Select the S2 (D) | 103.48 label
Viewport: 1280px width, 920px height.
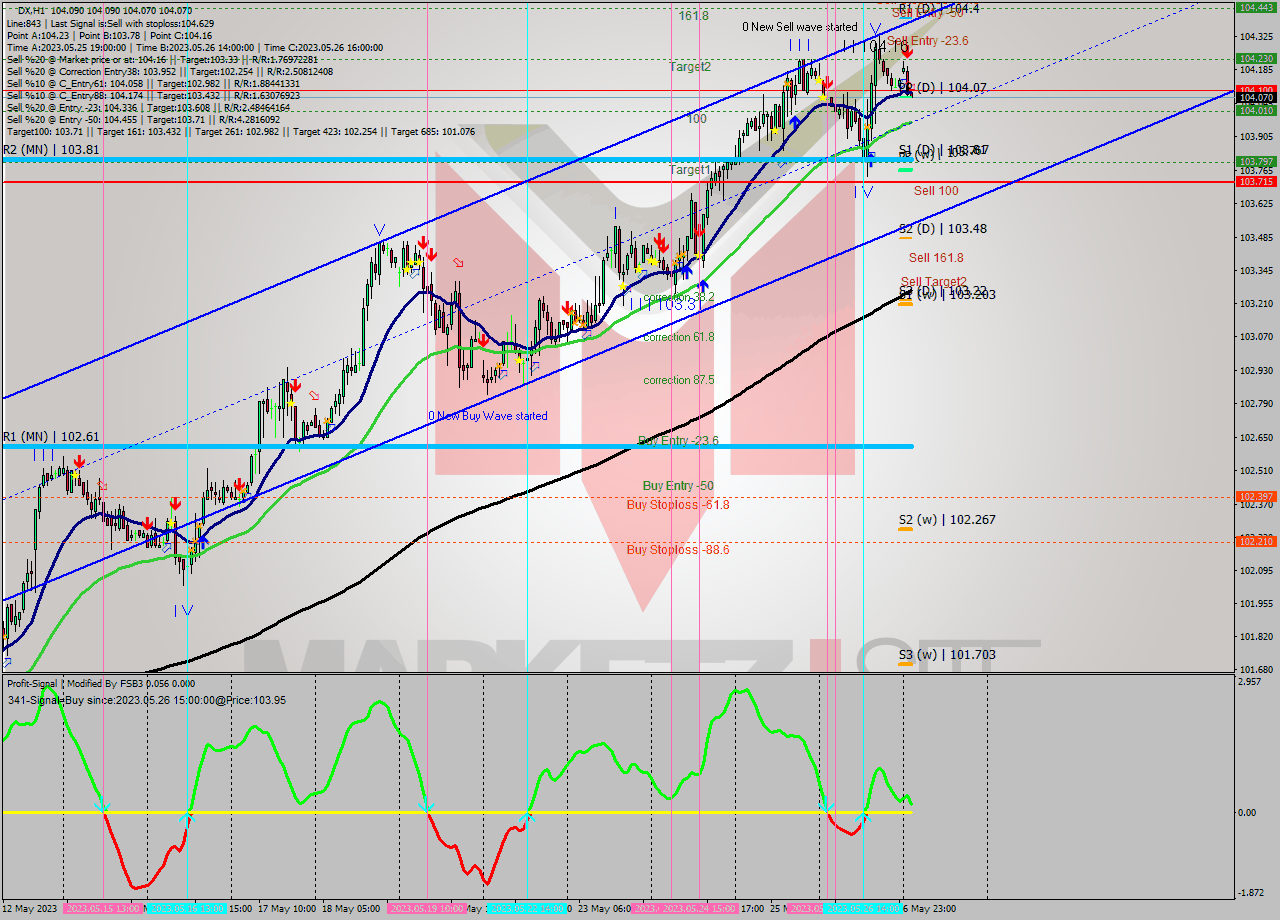point(942,229)
